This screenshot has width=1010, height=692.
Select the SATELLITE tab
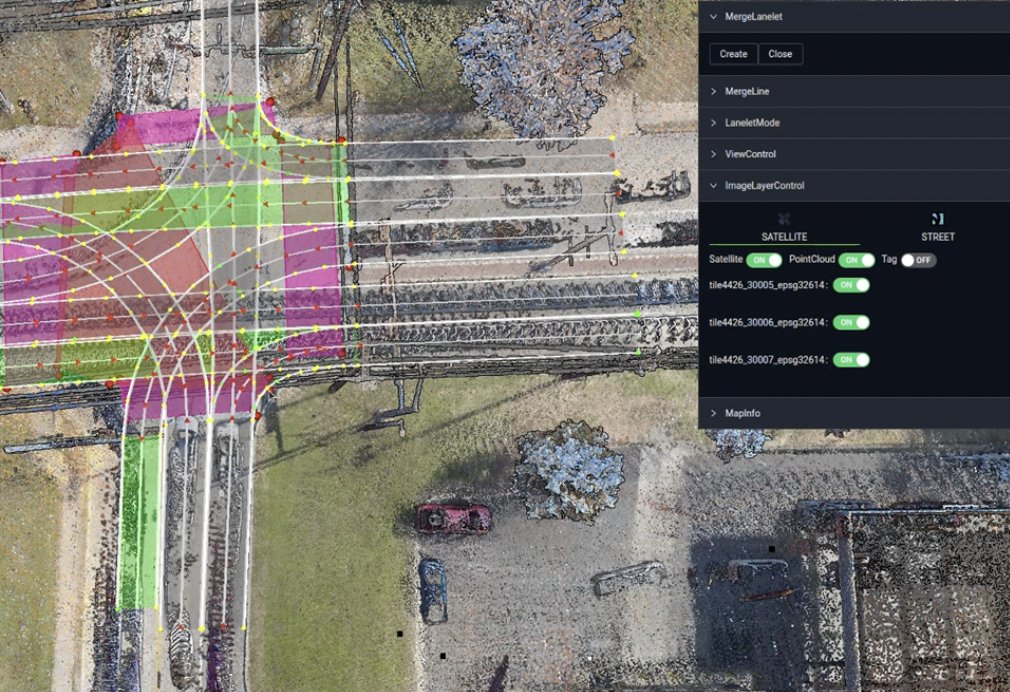coord(784,237)
